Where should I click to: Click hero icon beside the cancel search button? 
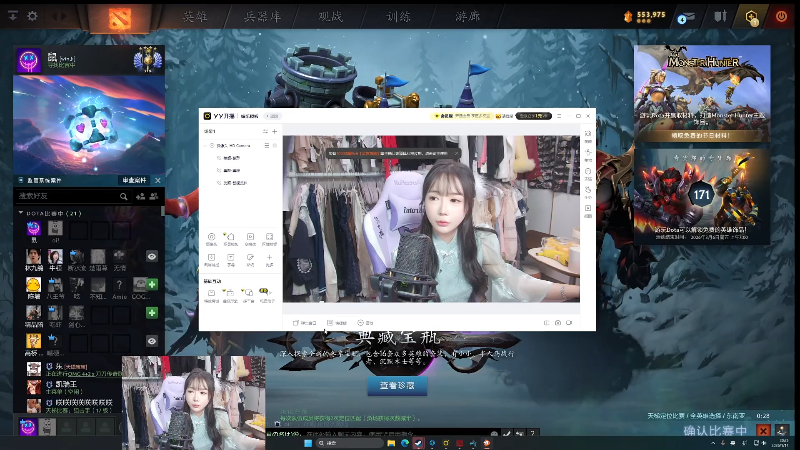[781, 430]
